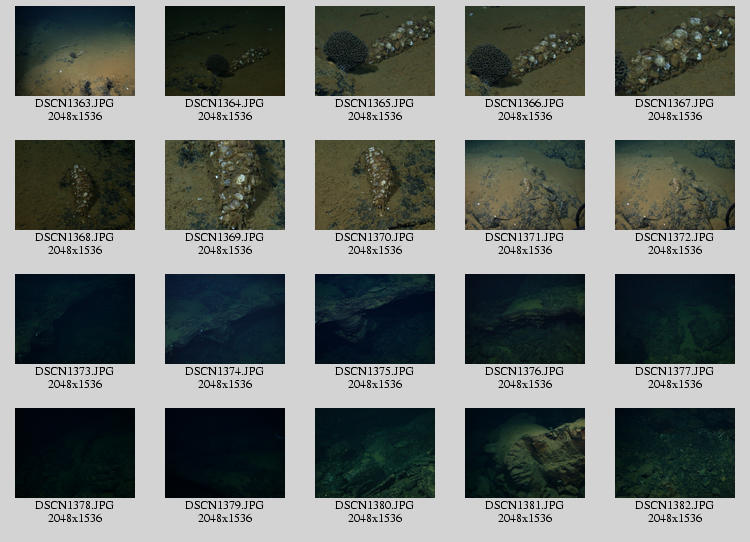Select the DSCN1372.JPG thumbnail
This screenshot has height=542, width=750.
coord(675,185)
